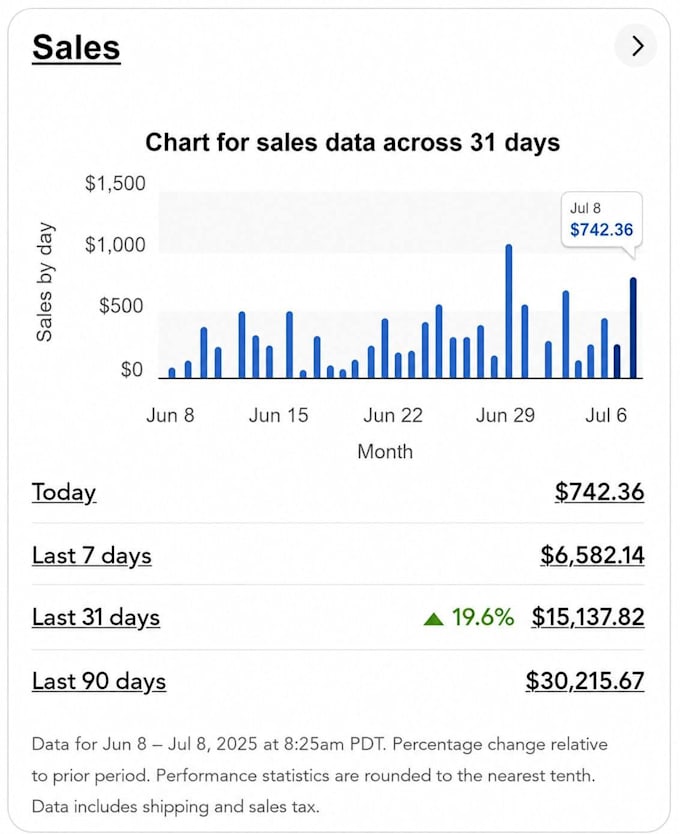Click the chart title text

point(352,143)
